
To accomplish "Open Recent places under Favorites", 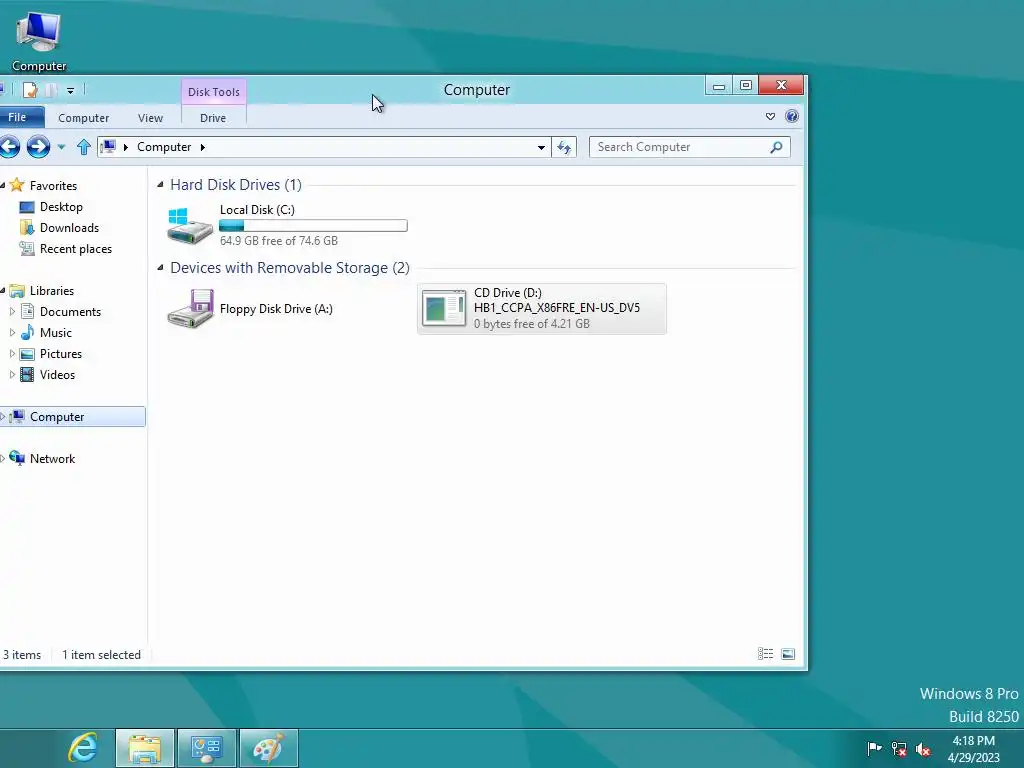I will click(x=76, y=249).
